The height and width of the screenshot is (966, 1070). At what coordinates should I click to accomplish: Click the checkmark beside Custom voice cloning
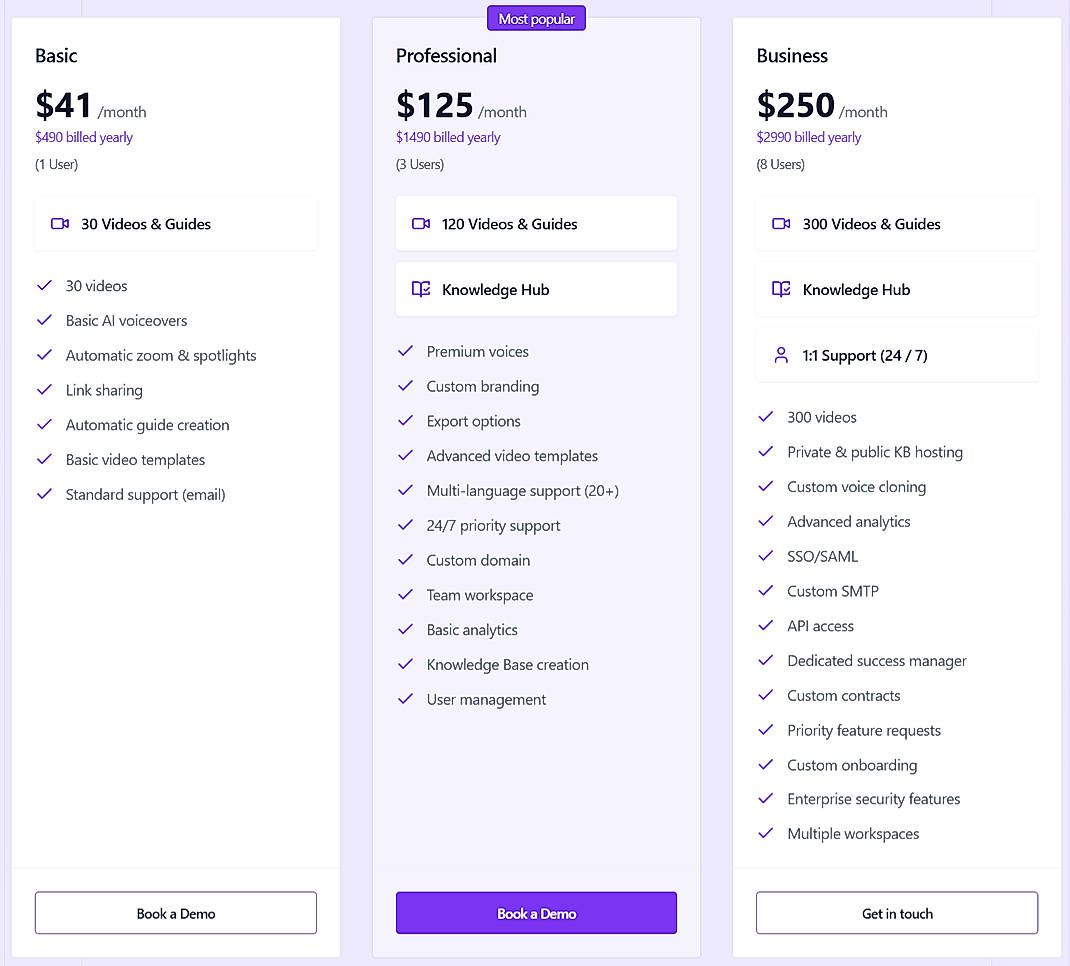766,486
